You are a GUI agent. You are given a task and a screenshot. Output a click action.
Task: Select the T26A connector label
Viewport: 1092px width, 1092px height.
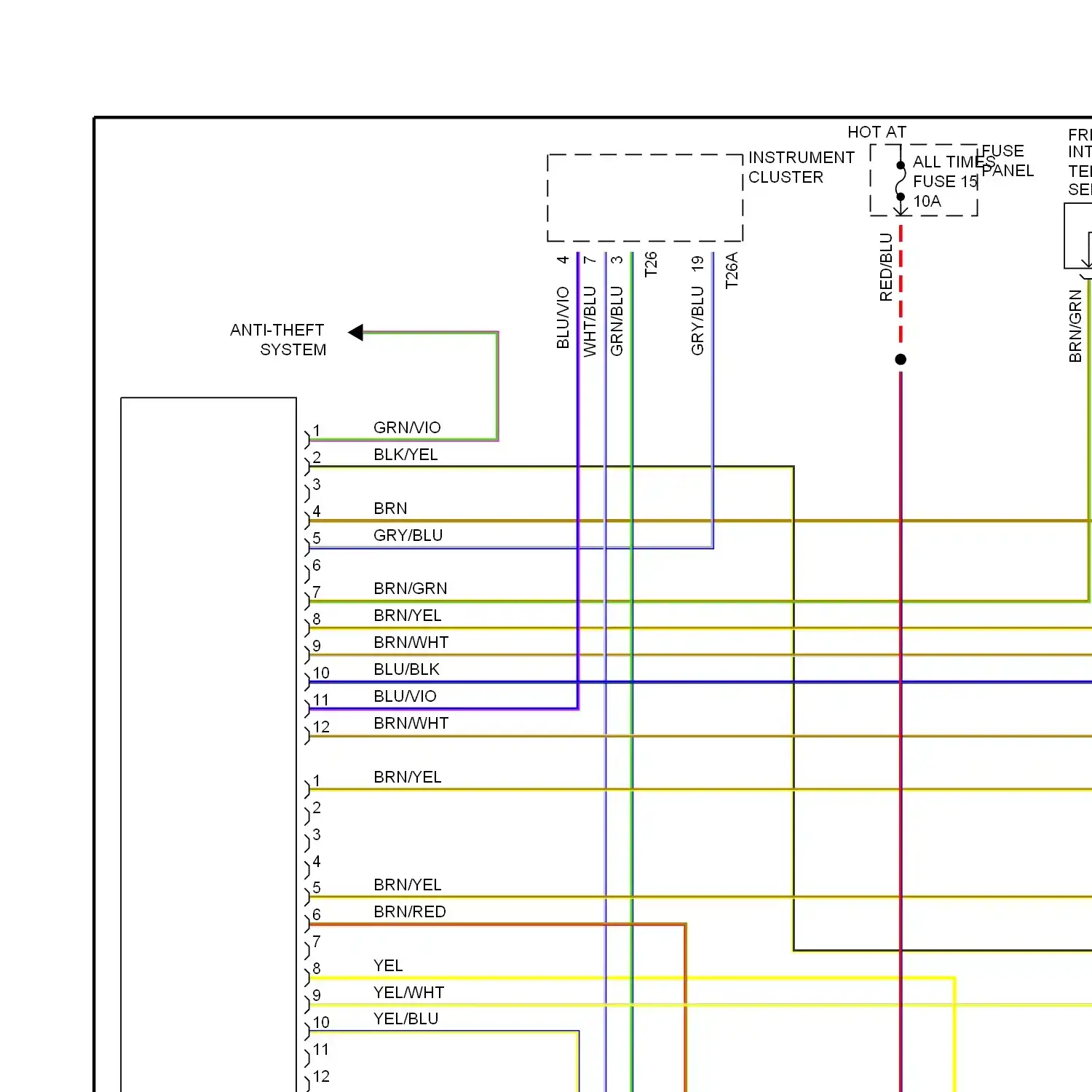point(732,270)
